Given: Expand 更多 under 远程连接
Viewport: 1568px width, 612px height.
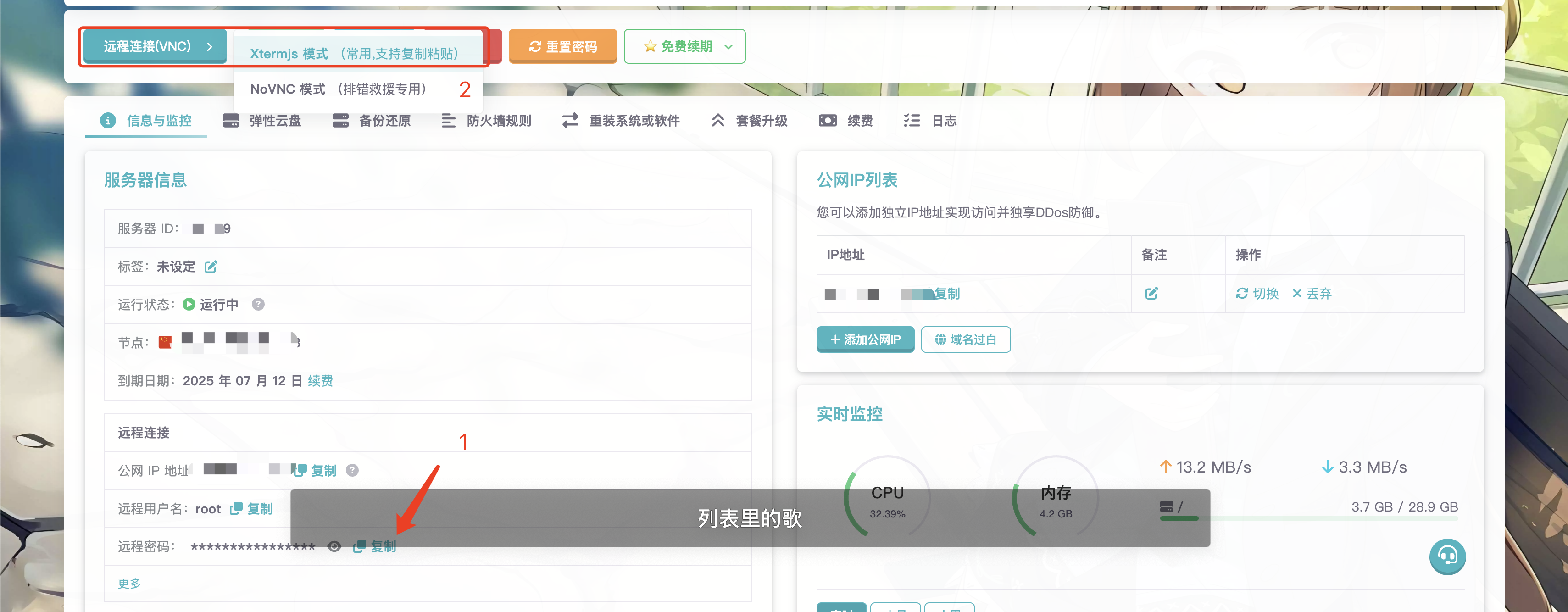Looking at the screenshot, I should 129,584.
